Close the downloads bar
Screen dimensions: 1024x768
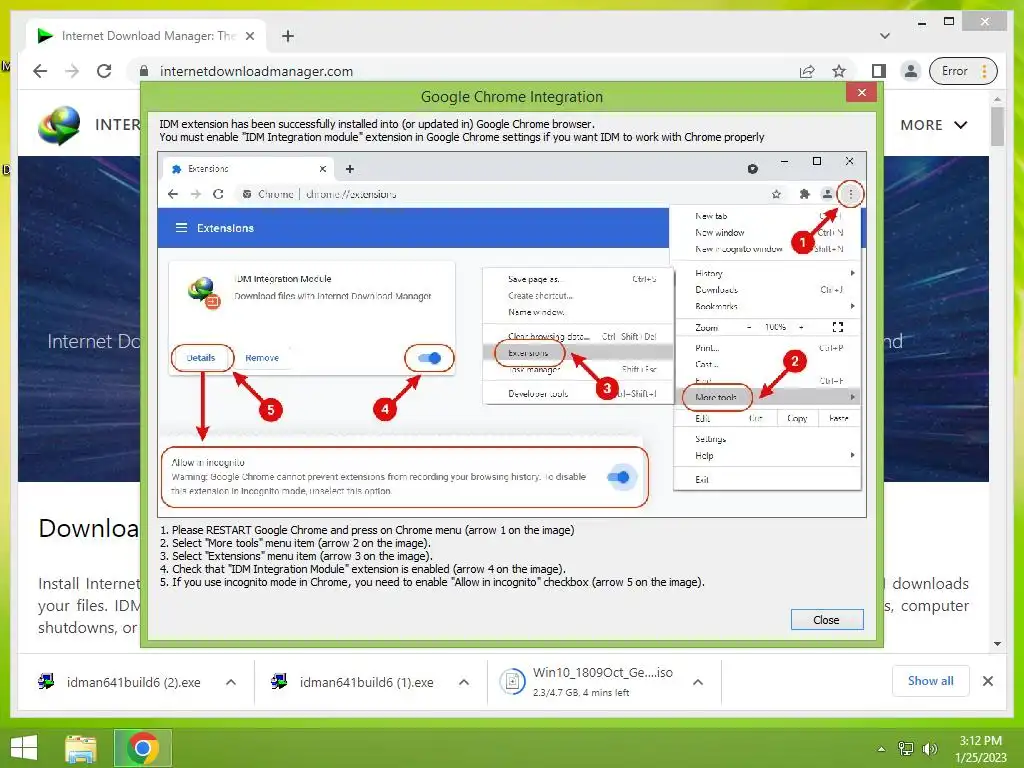[988, 681]
